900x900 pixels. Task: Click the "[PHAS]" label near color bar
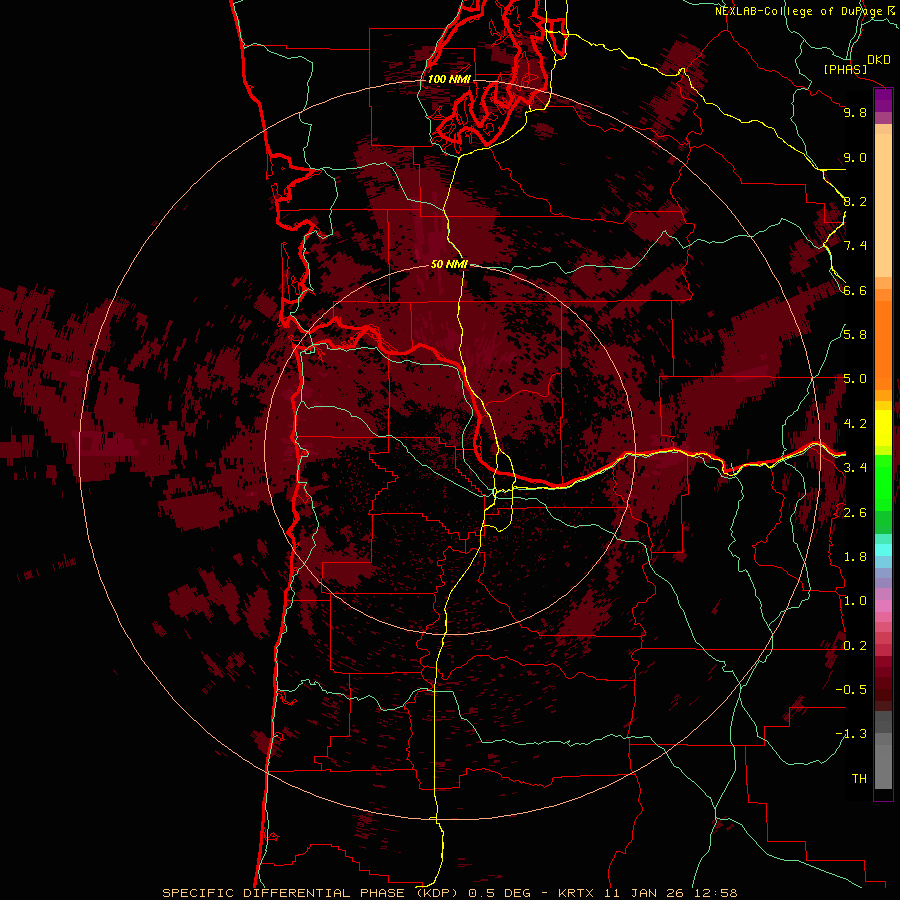pos(845,70)
